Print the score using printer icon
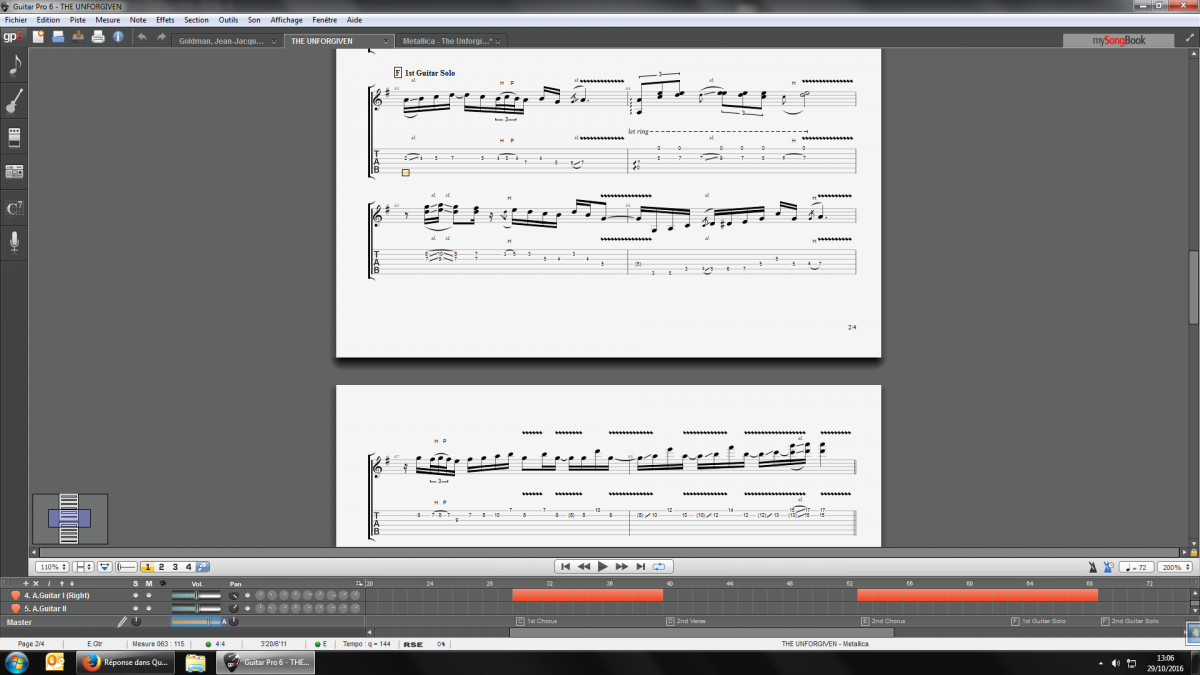Viewport: 1200px width, 675px height. point(98,37)
